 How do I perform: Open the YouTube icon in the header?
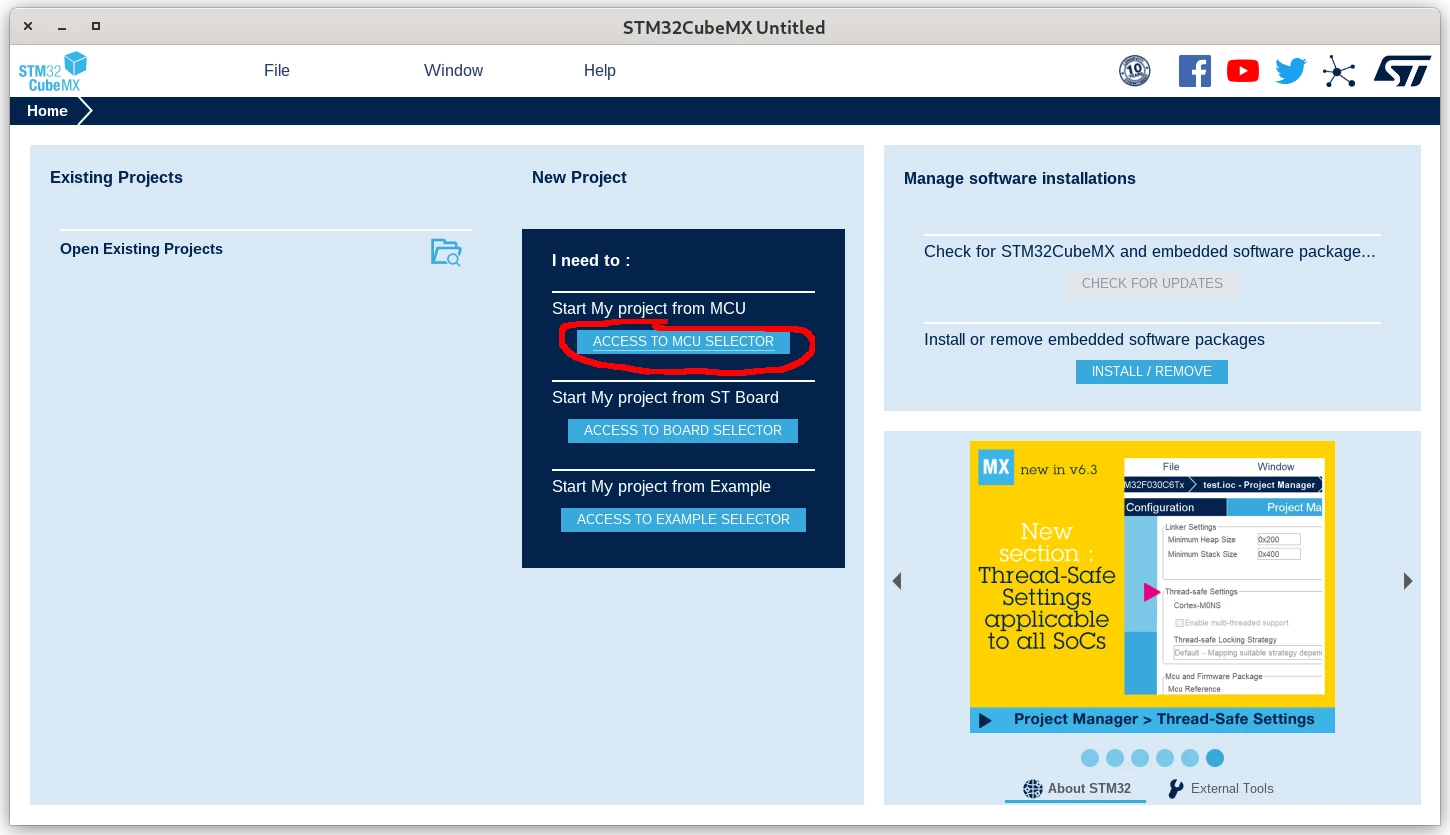1243,71
